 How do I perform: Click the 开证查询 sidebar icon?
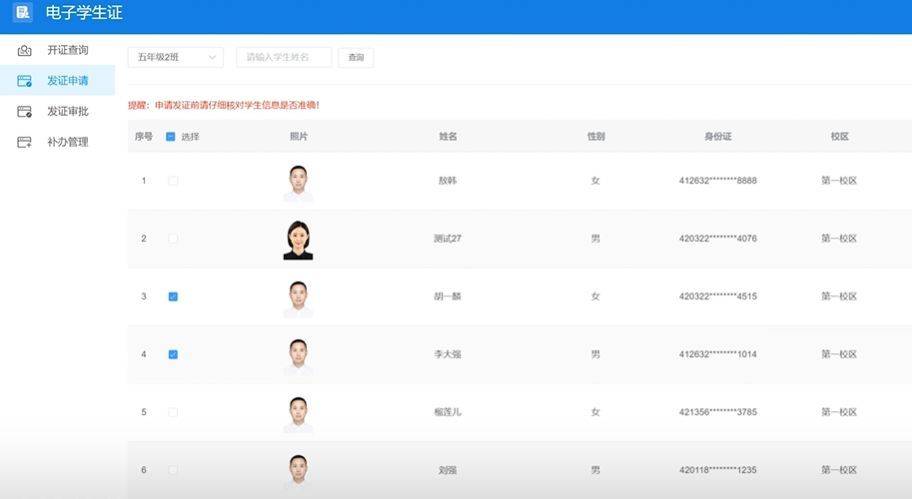(25, 50)
